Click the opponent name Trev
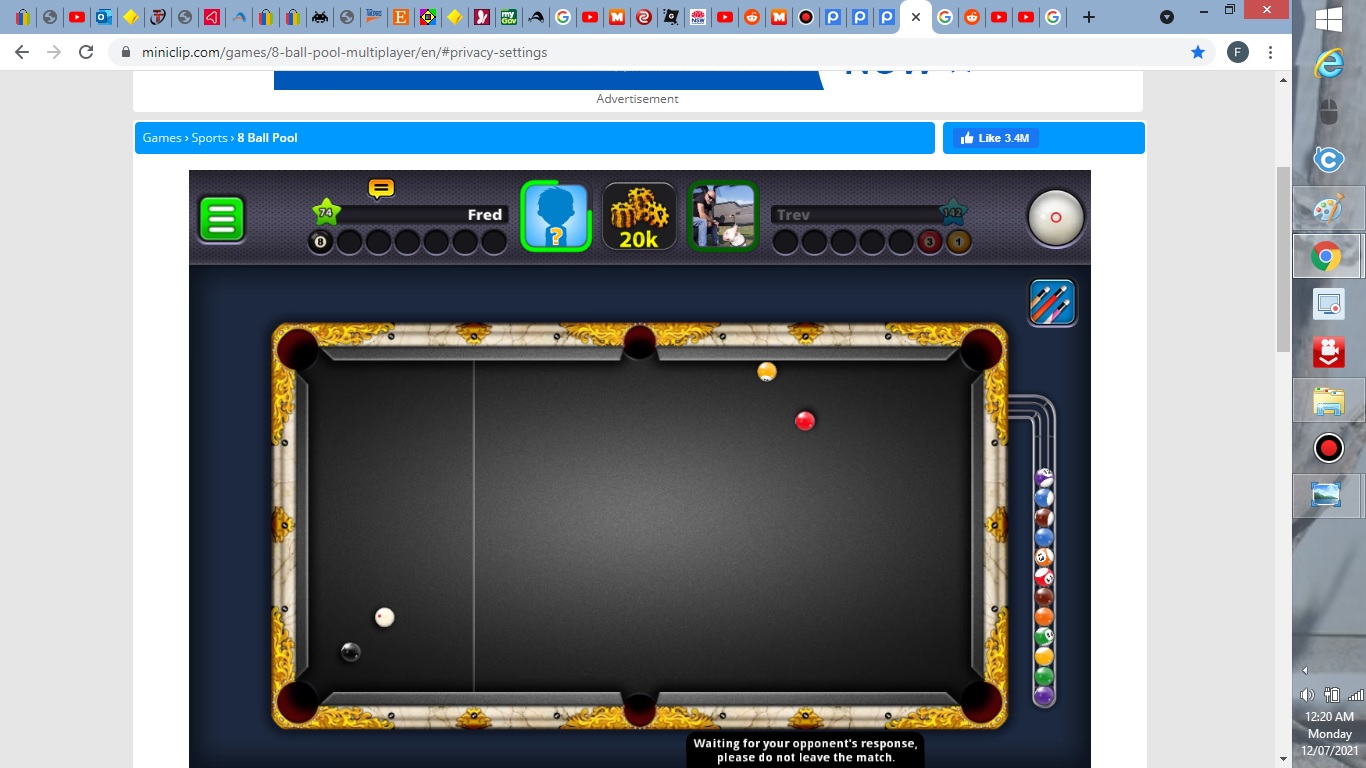 pos(793,215)
